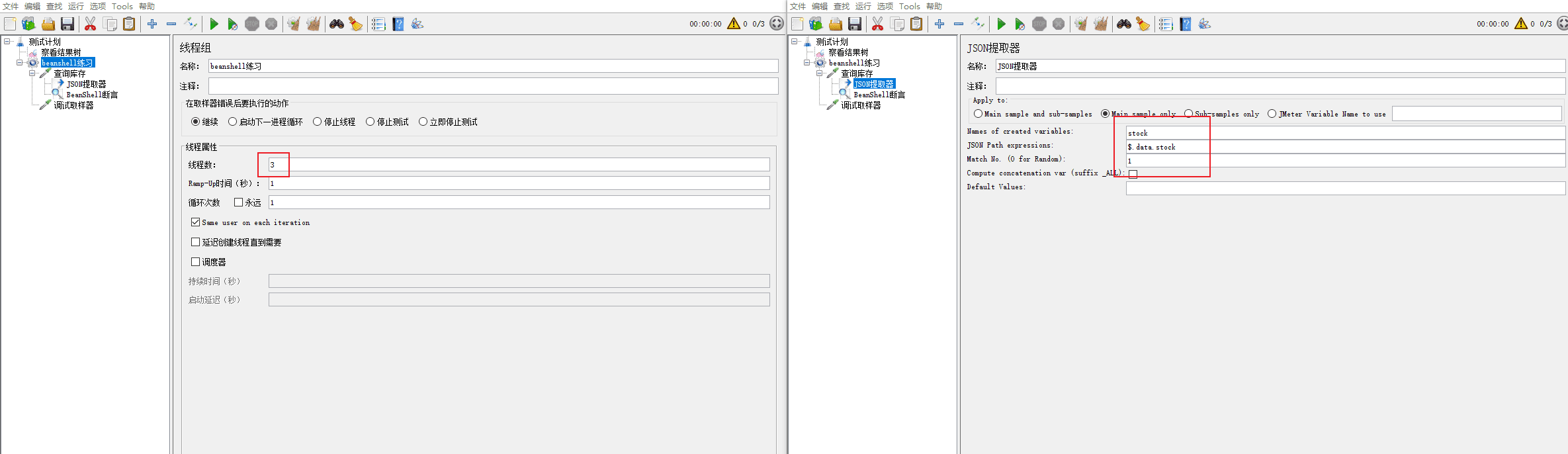Click Clear All icon in JSON提取器 window
Viewport: 1568px width, 454px height.
[1101, 24]
